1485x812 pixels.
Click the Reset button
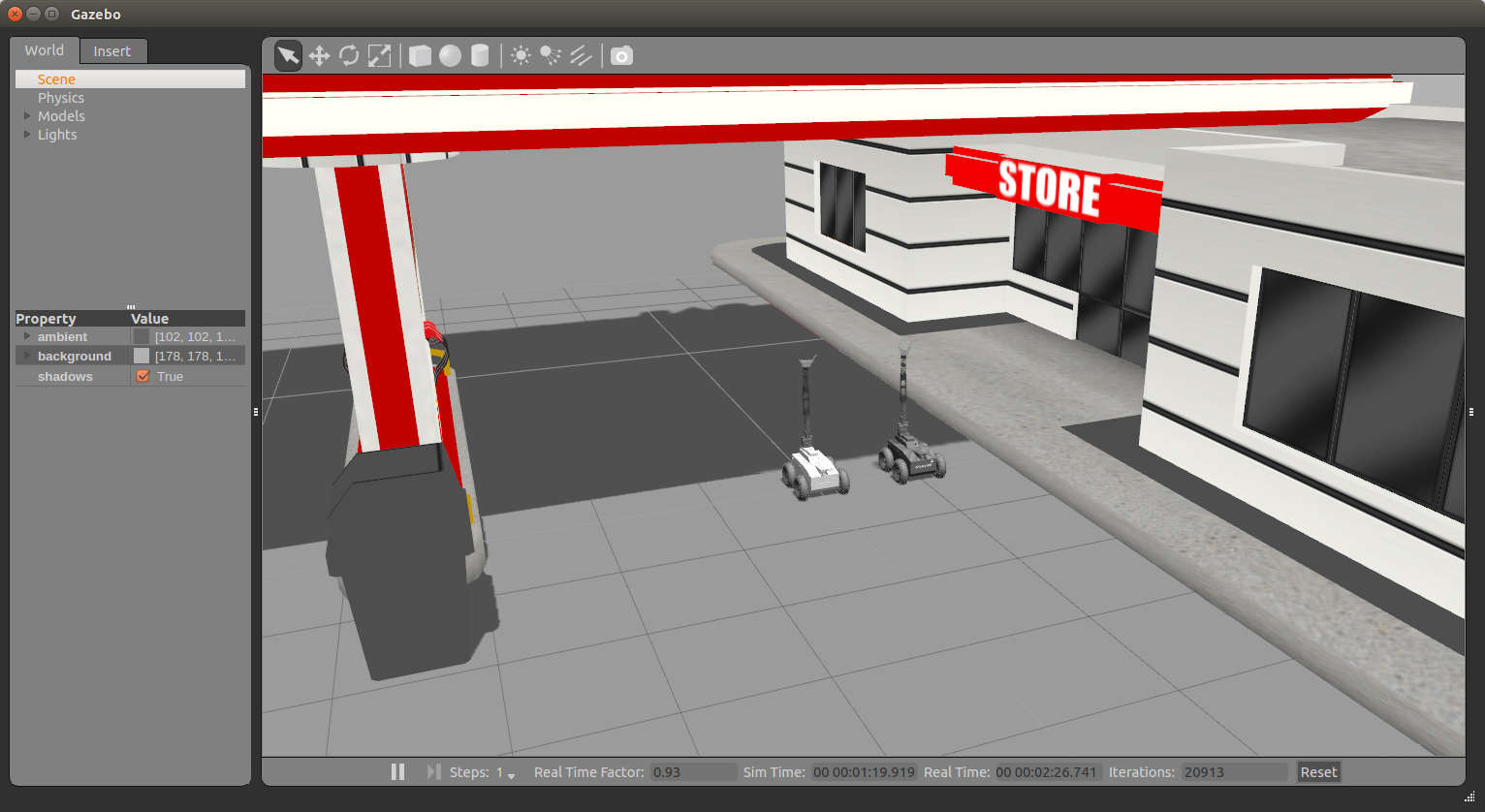click(x=1318, y=772)
